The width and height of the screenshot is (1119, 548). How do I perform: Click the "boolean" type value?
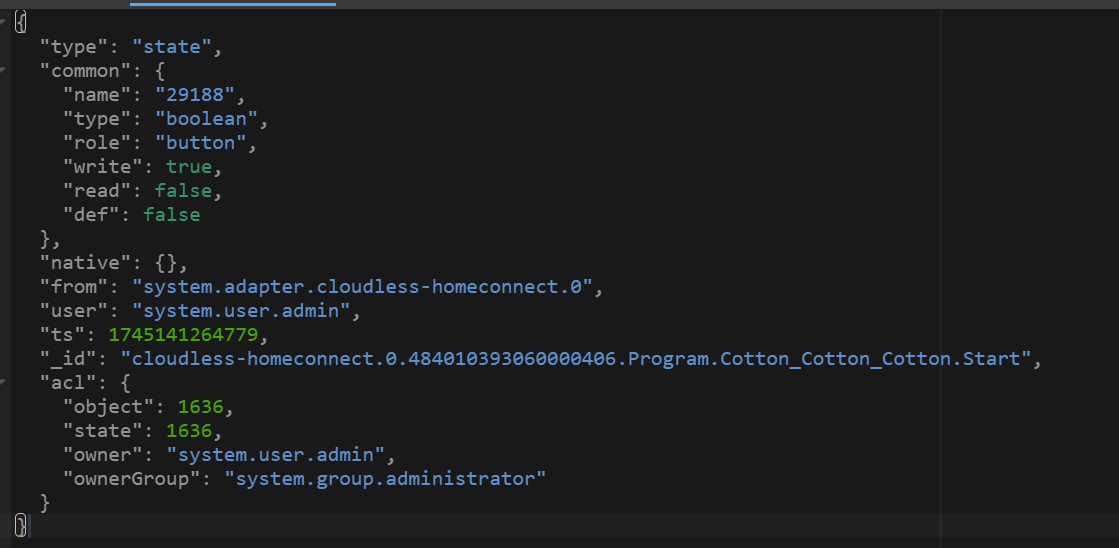[x=206, y=118]
